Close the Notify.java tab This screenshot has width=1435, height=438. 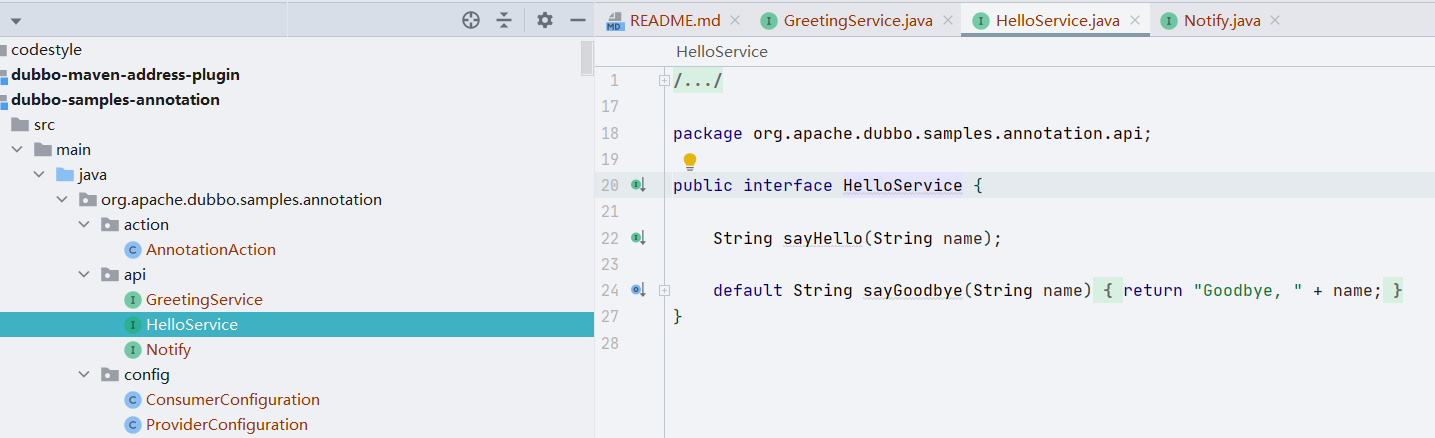(x=1273, y=20)
